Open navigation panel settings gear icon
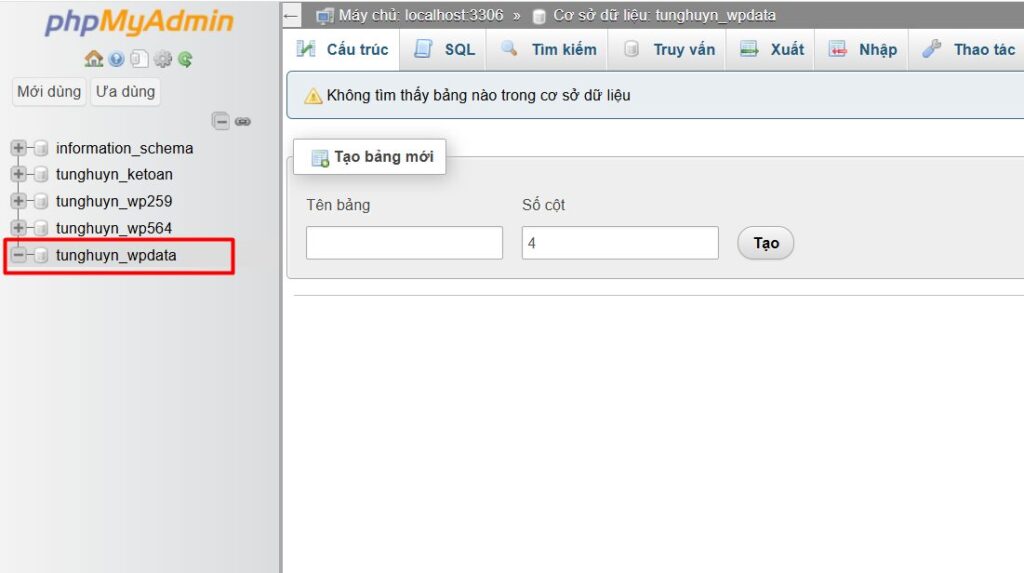This screenshot has height=573, width=1024. 163,59
